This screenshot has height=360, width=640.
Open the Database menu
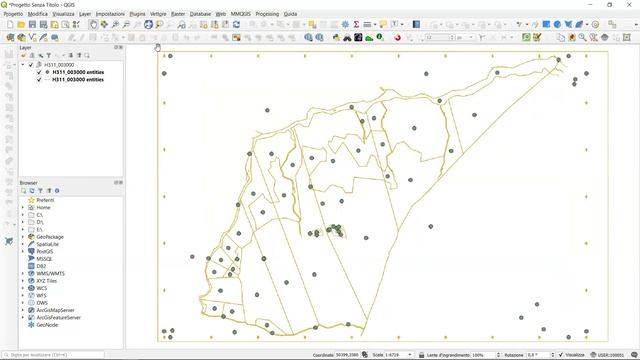[x=200, y=14]
